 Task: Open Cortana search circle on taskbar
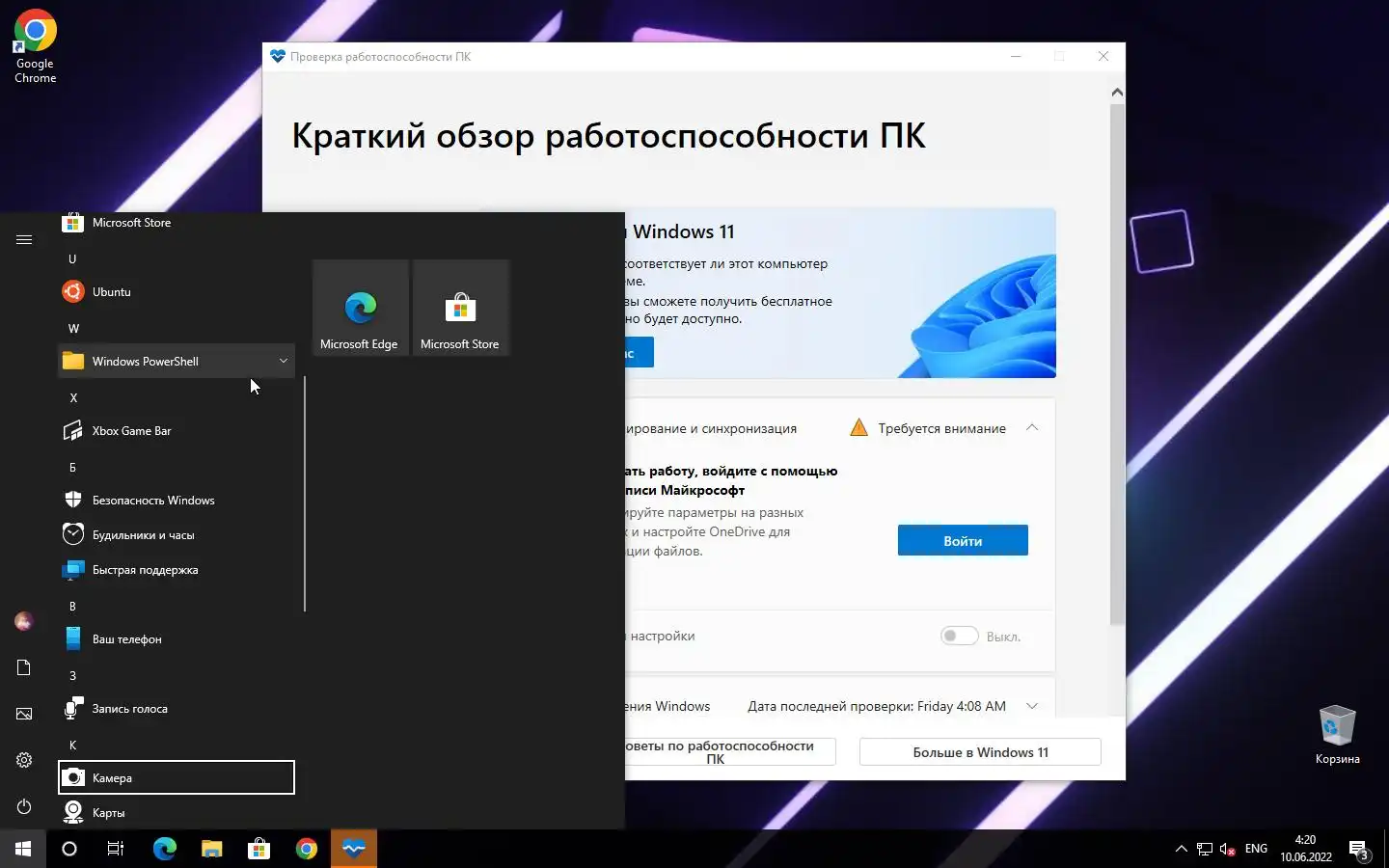point(69,849)
